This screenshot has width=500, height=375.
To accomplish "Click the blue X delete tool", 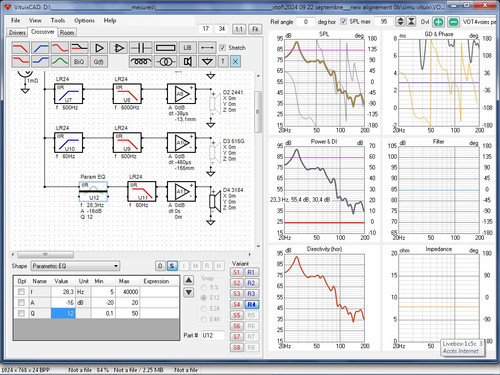I will click(235, 61).
